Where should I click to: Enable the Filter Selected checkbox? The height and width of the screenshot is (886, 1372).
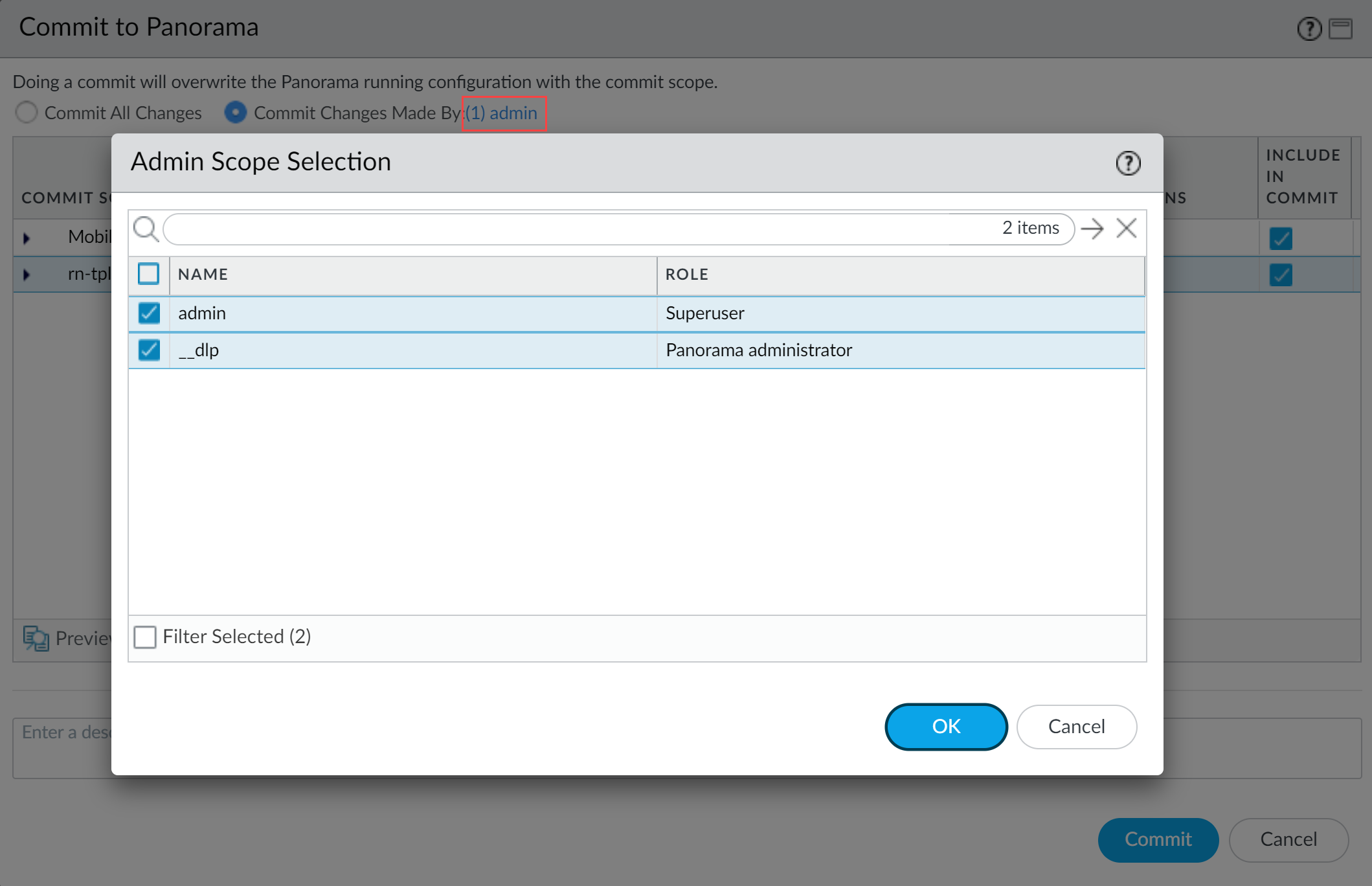(x=145, y=637)
